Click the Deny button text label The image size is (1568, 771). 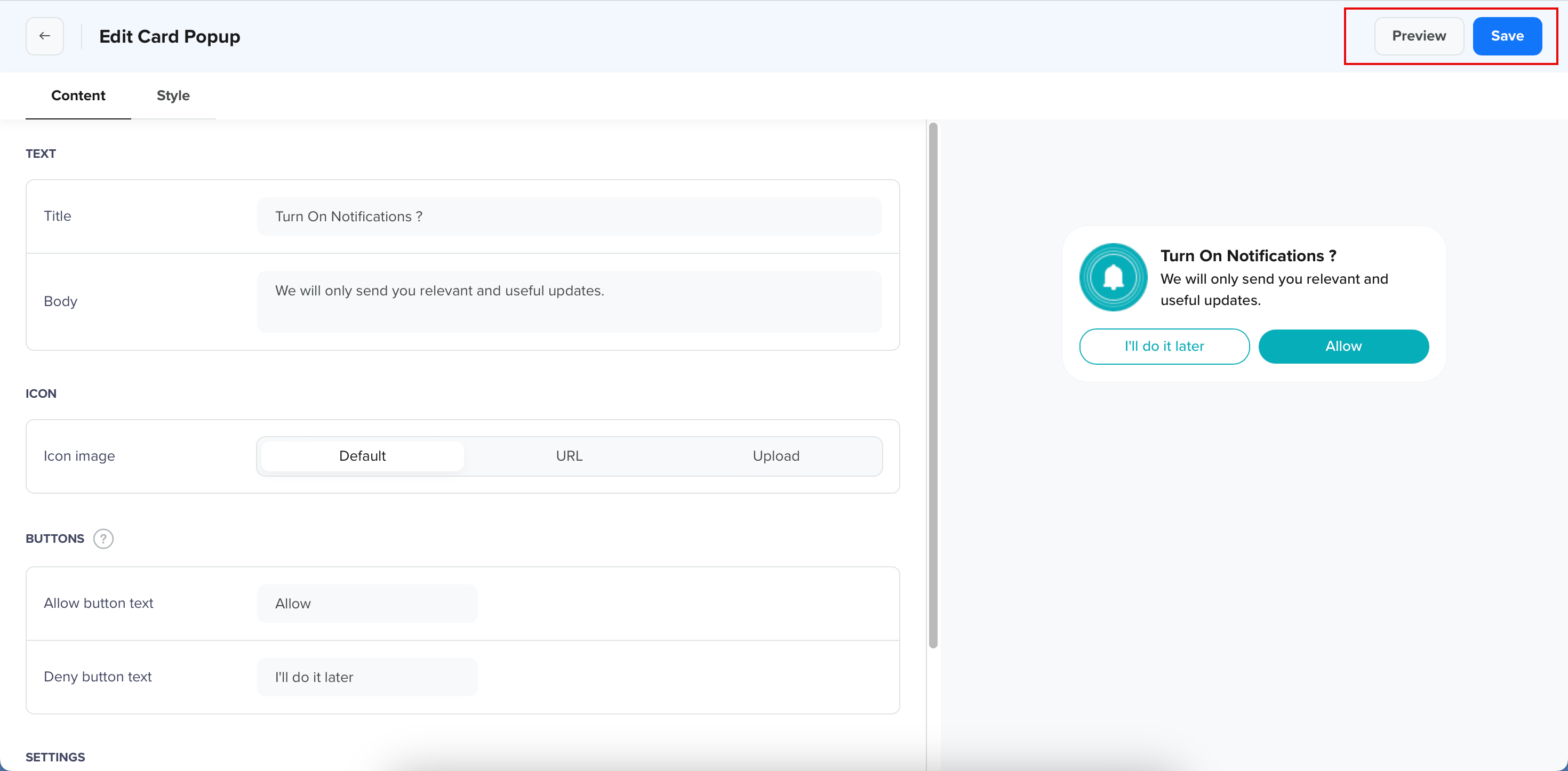click(x=98, y=677)
